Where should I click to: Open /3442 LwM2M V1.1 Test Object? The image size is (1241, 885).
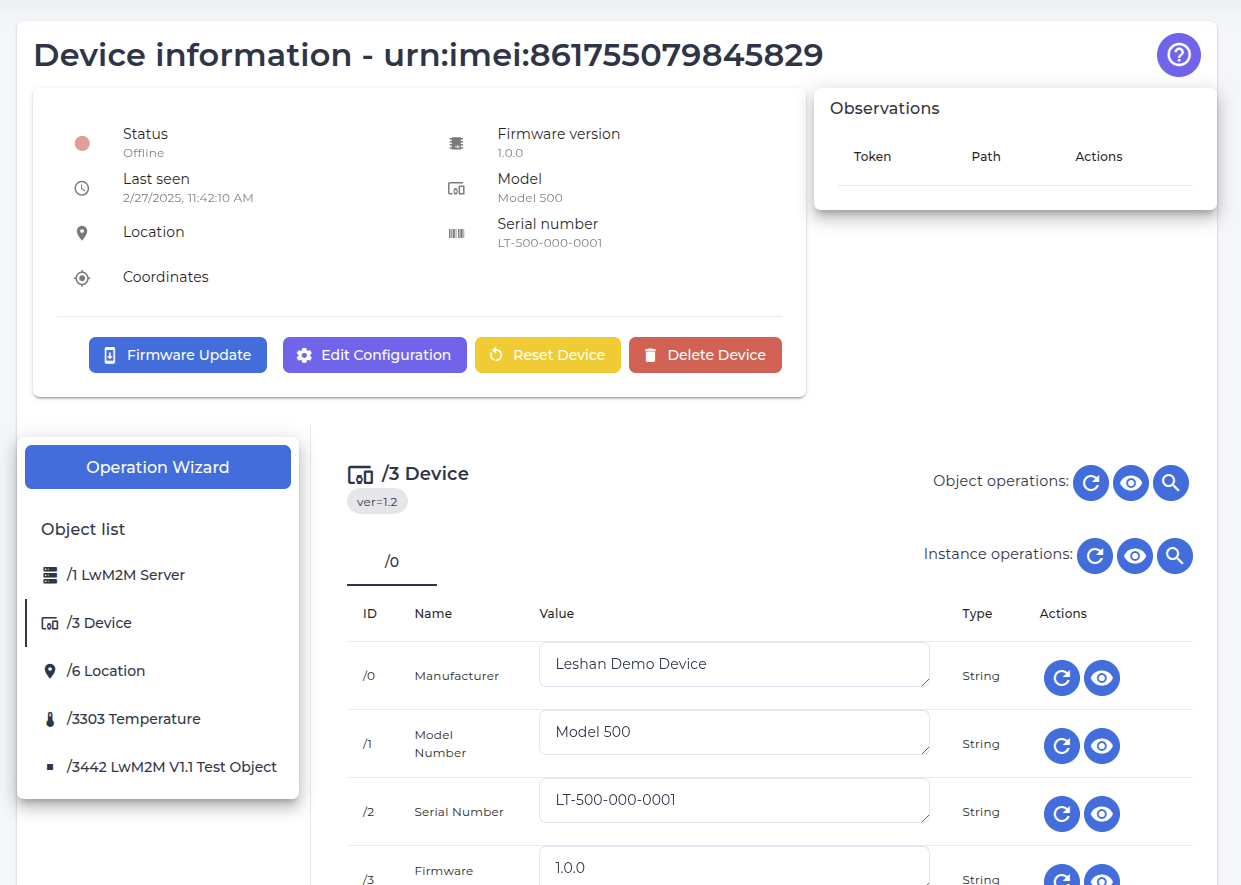pyautogui.click(x=171, y=767)
